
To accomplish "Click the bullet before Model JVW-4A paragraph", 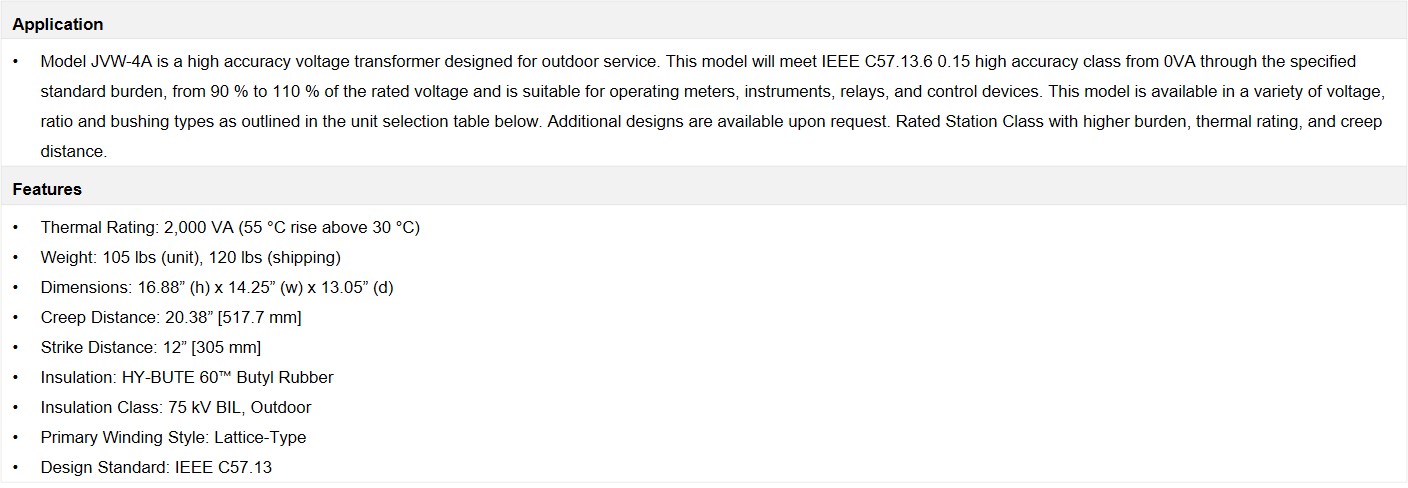I will pos(16,61).
